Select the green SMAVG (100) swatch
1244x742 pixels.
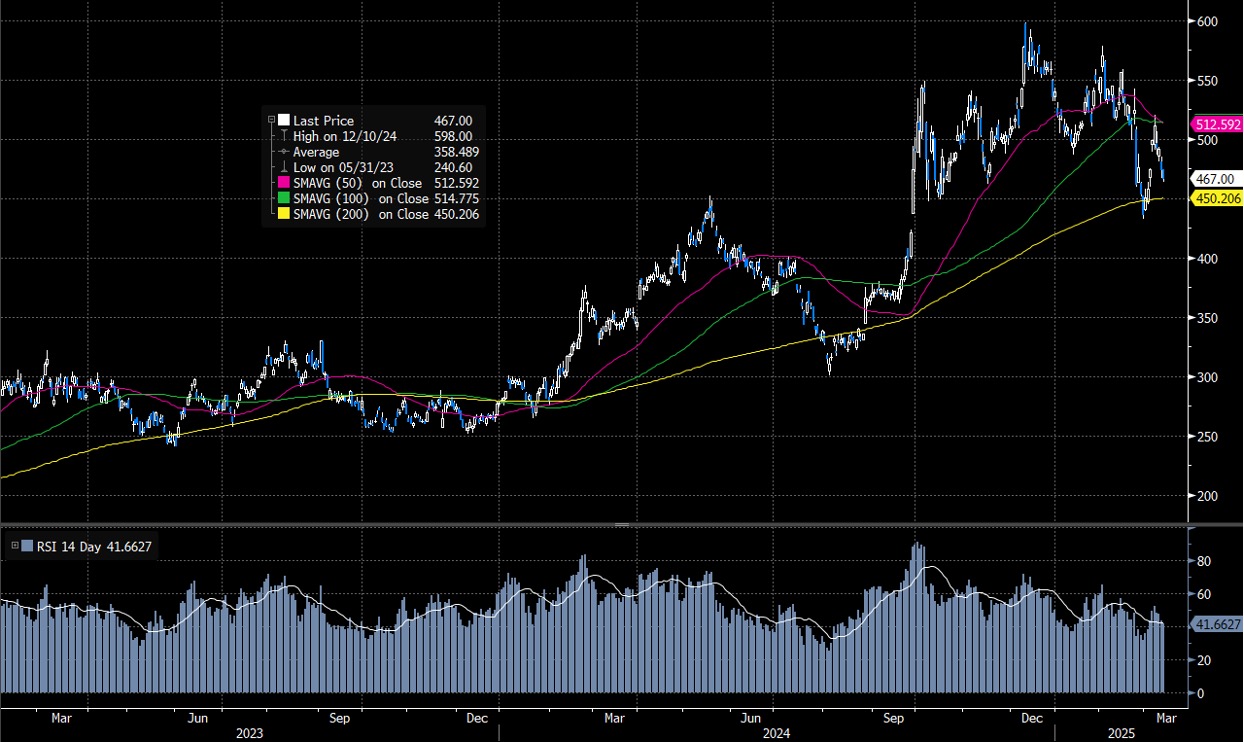coord(283,198)
